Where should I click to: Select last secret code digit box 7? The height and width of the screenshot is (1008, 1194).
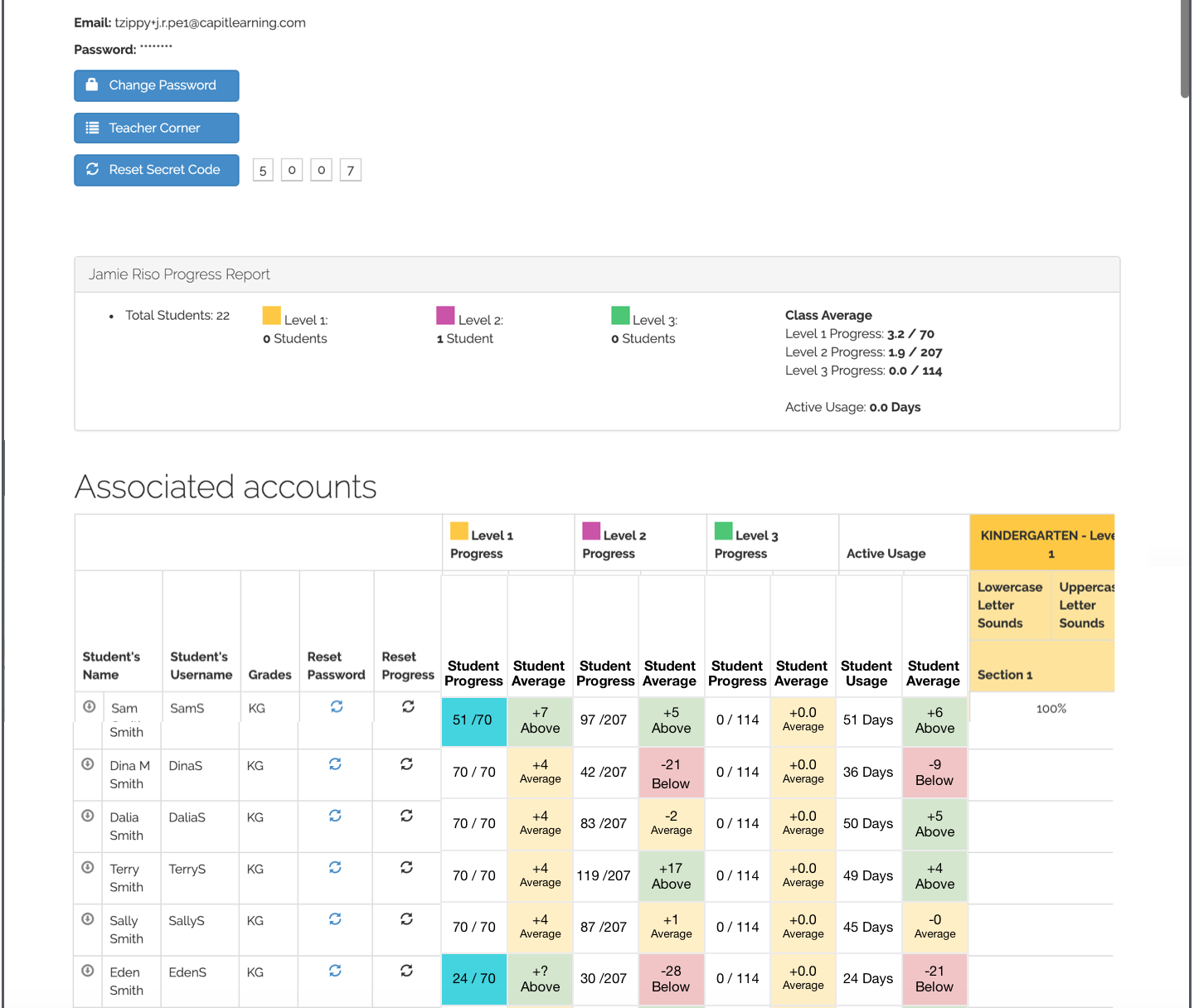351,170
